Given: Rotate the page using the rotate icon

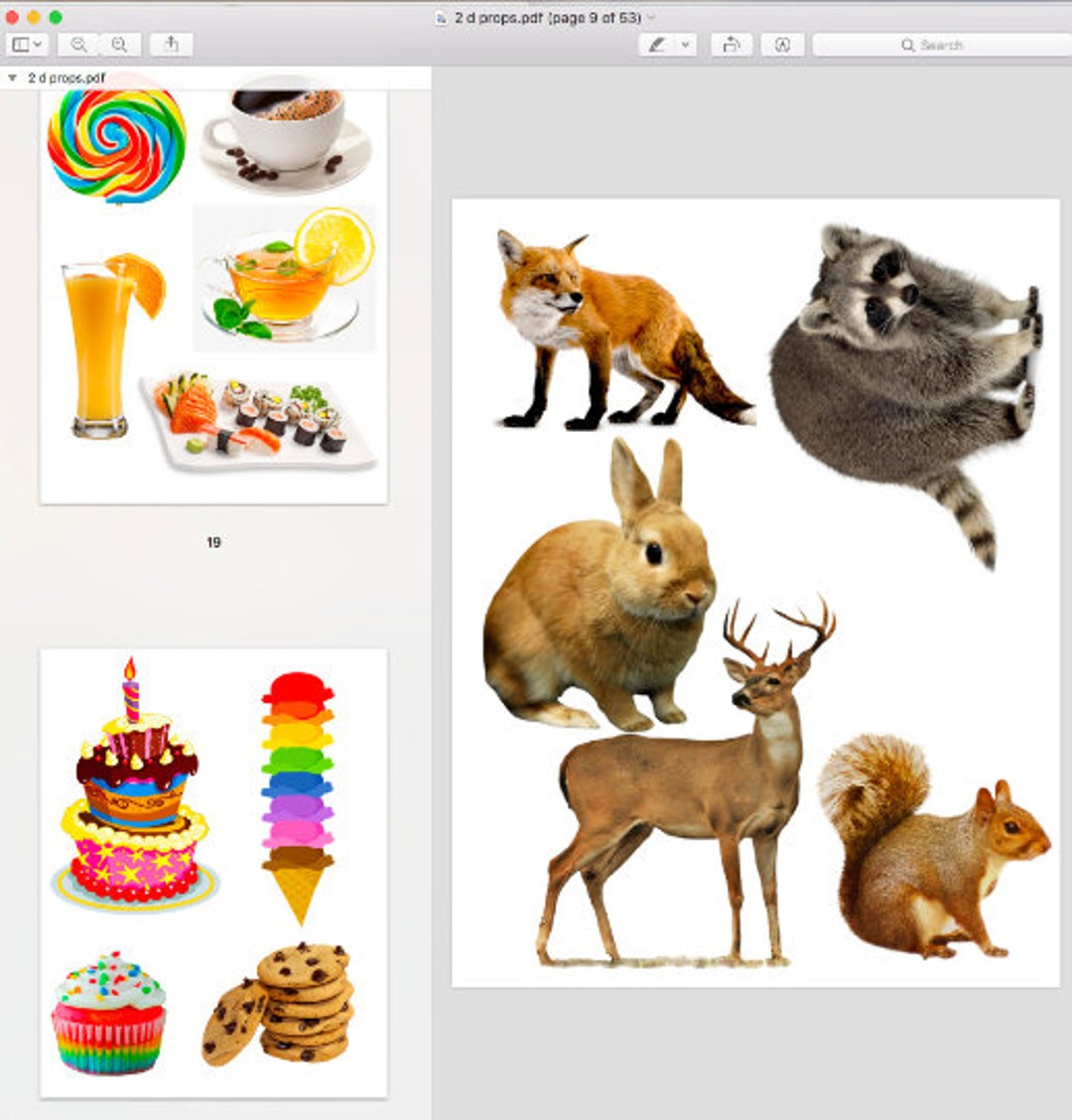Looking at the screenshot, I should pos(734,46).
